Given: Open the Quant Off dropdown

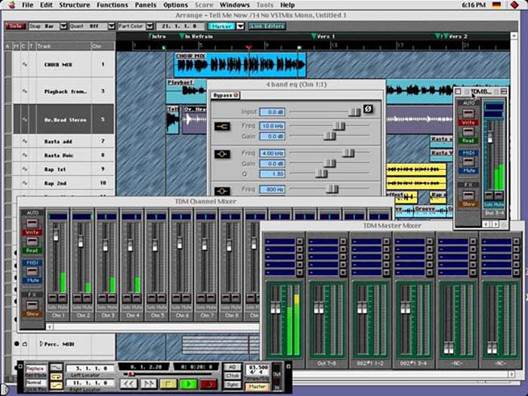Looking at the screenshot, I should tap(111, 26).
